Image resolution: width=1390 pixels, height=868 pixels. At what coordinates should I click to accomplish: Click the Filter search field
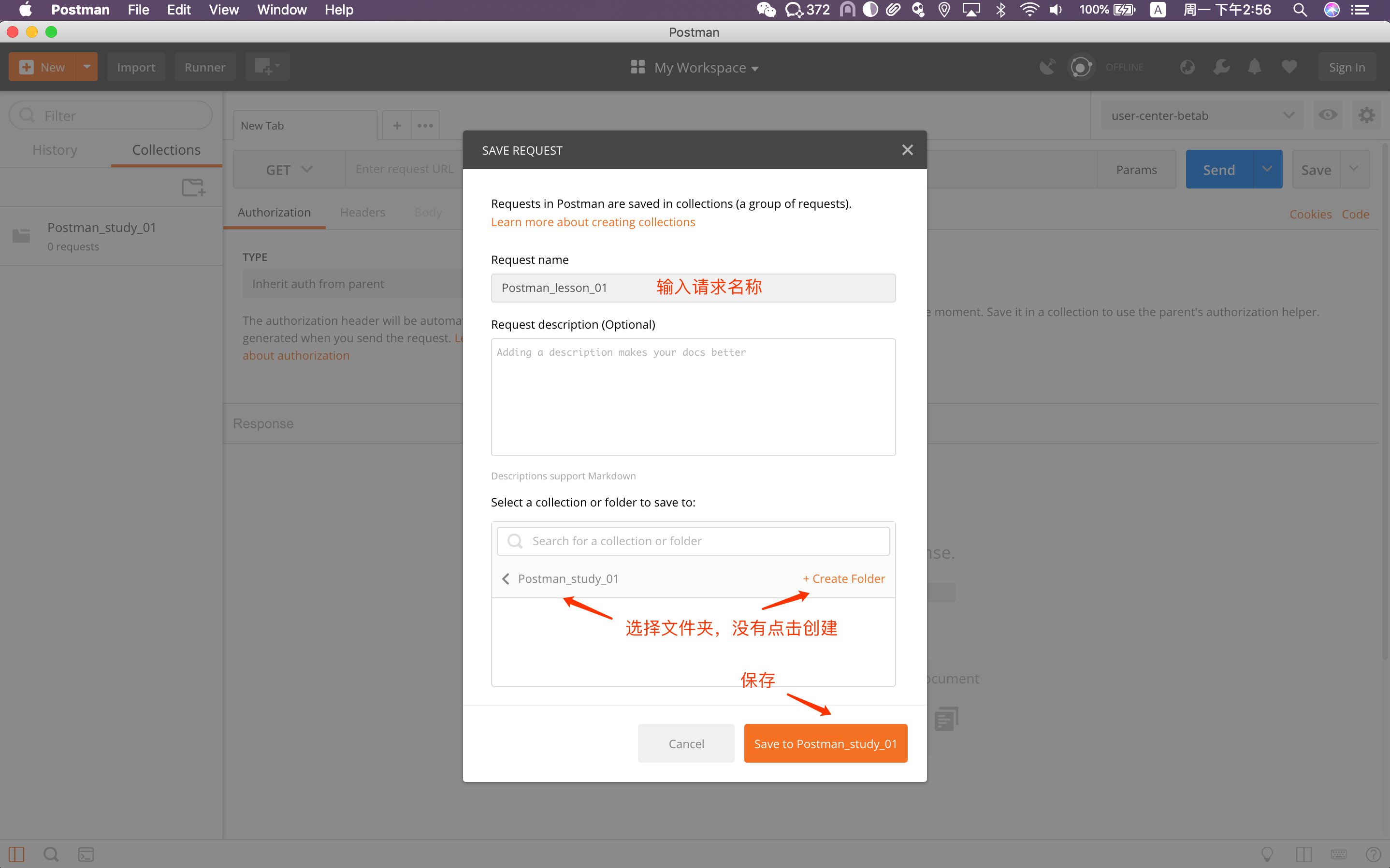(x=111, y=116)
